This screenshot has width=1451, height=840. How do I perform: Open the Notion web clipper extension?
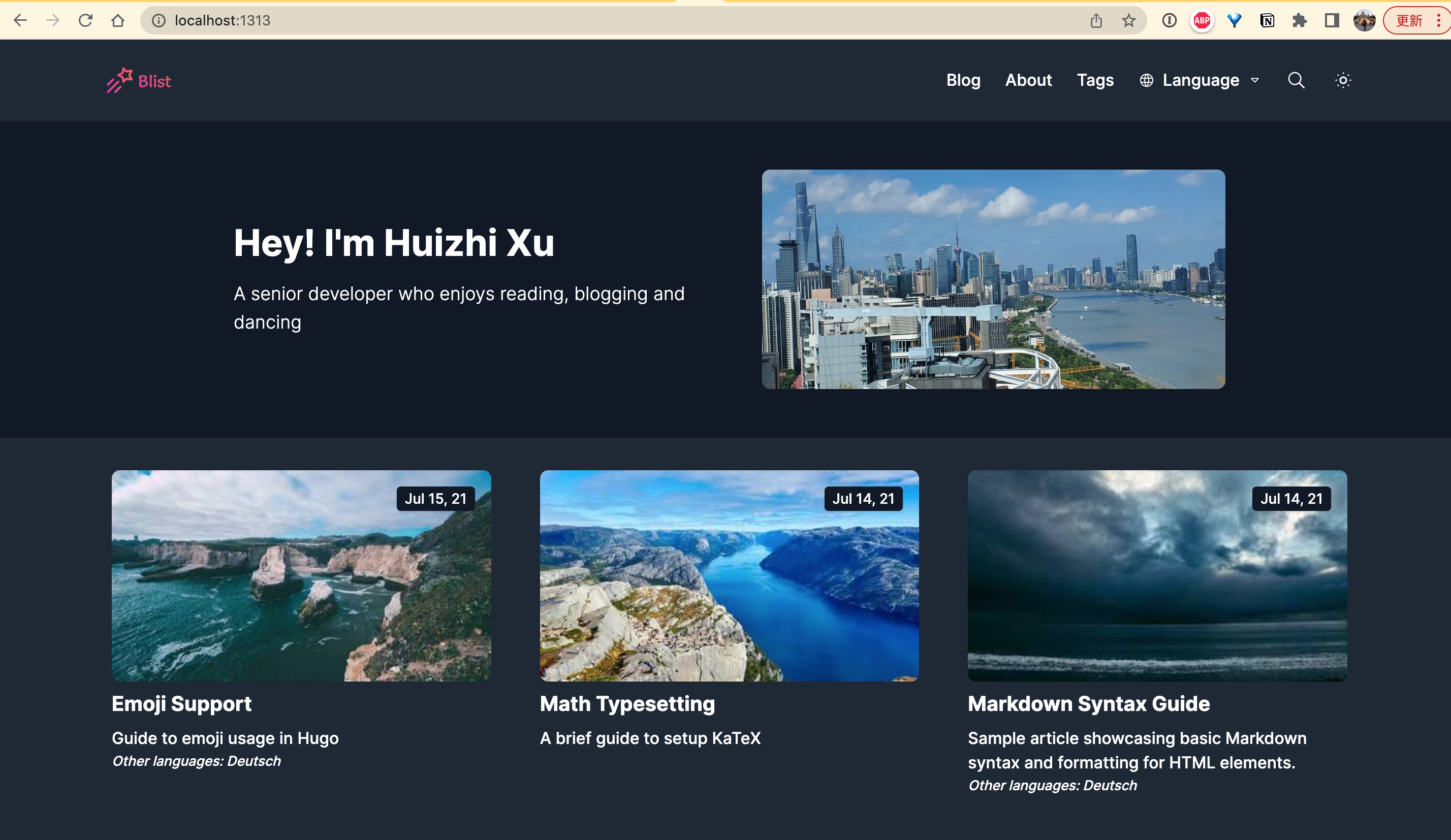pos(1267,21)
